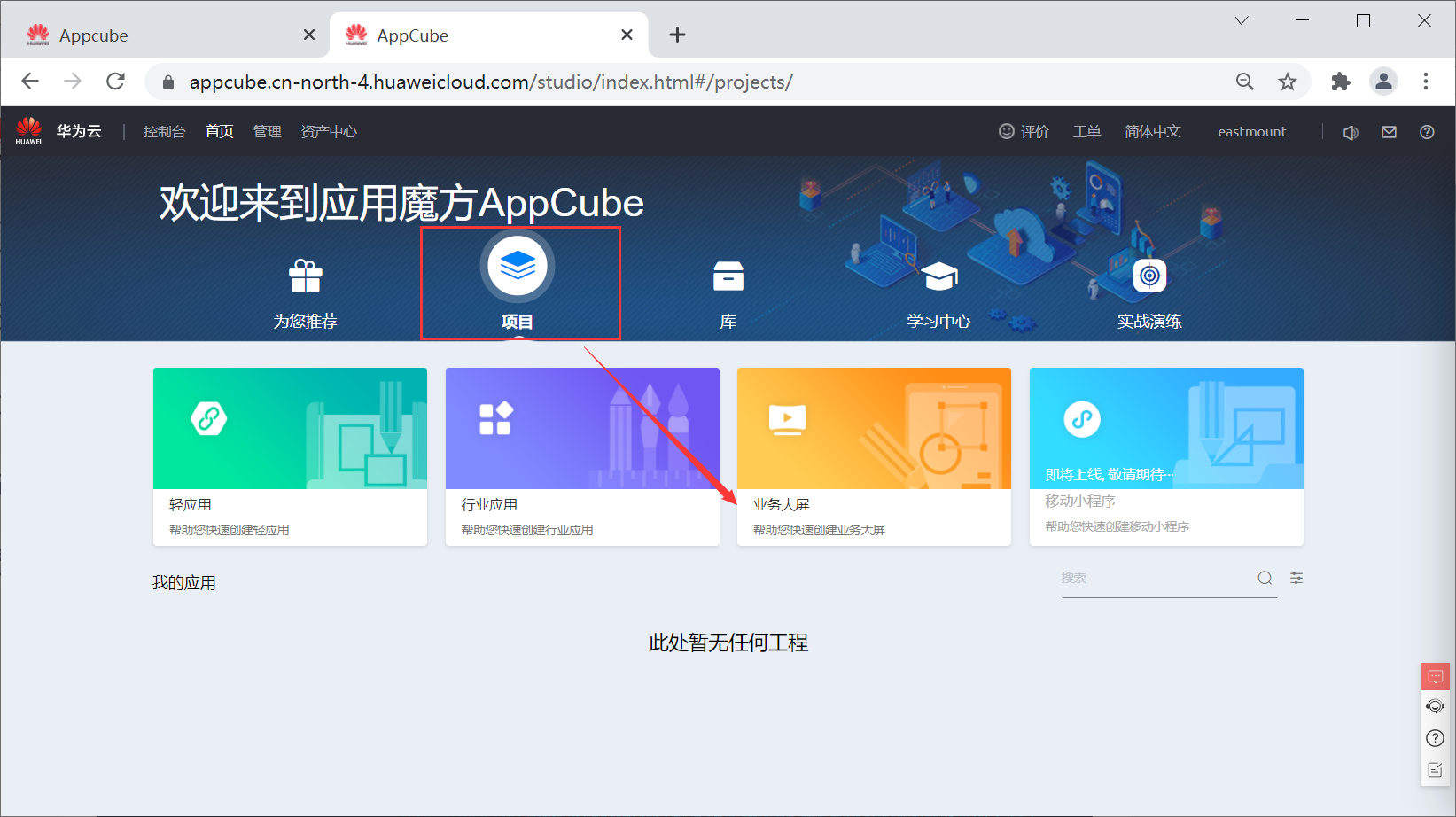Viewport: 1456px width, 817px height.
Task: View site info via the lock icon
Action: point(168,82)
